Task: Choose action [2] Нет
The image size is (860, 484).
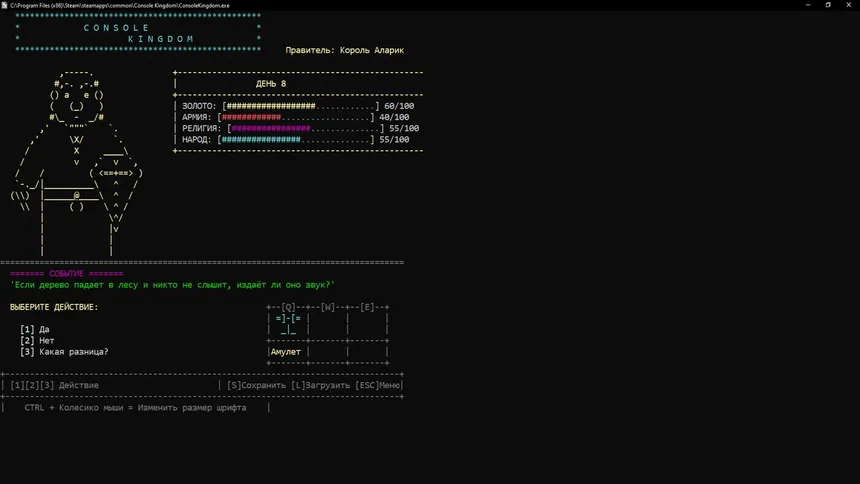Action: coord(37,341)
